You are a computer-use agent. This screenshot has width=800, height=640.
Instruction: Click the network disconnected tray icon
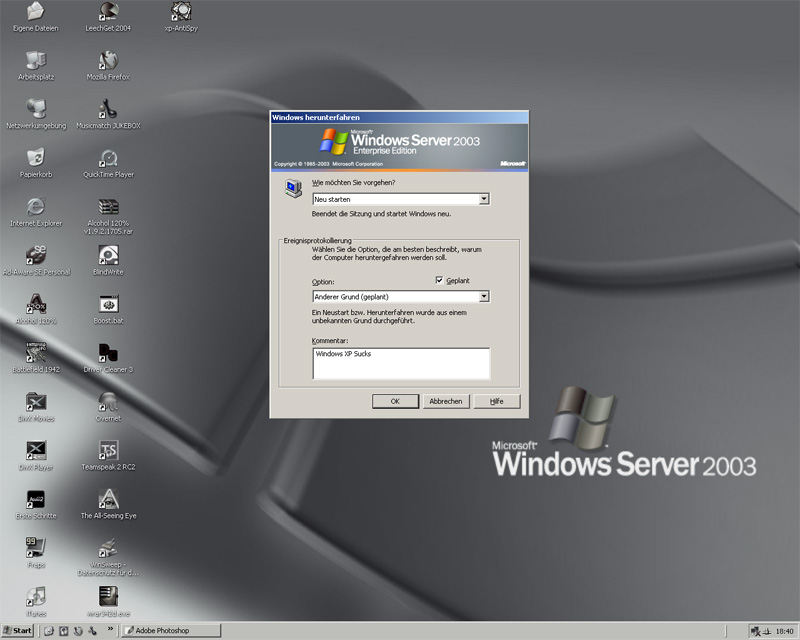point(756,631)
